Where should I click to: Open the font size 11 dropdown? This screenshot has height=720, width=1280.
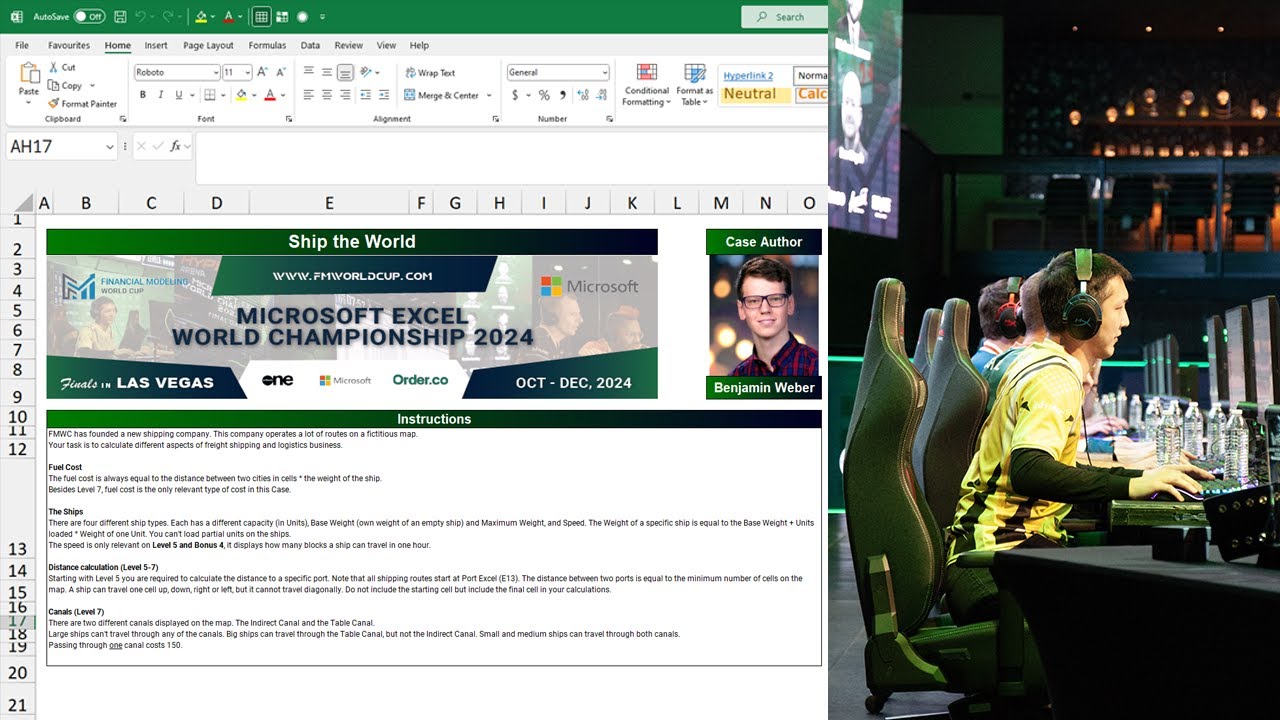point(247,72)
